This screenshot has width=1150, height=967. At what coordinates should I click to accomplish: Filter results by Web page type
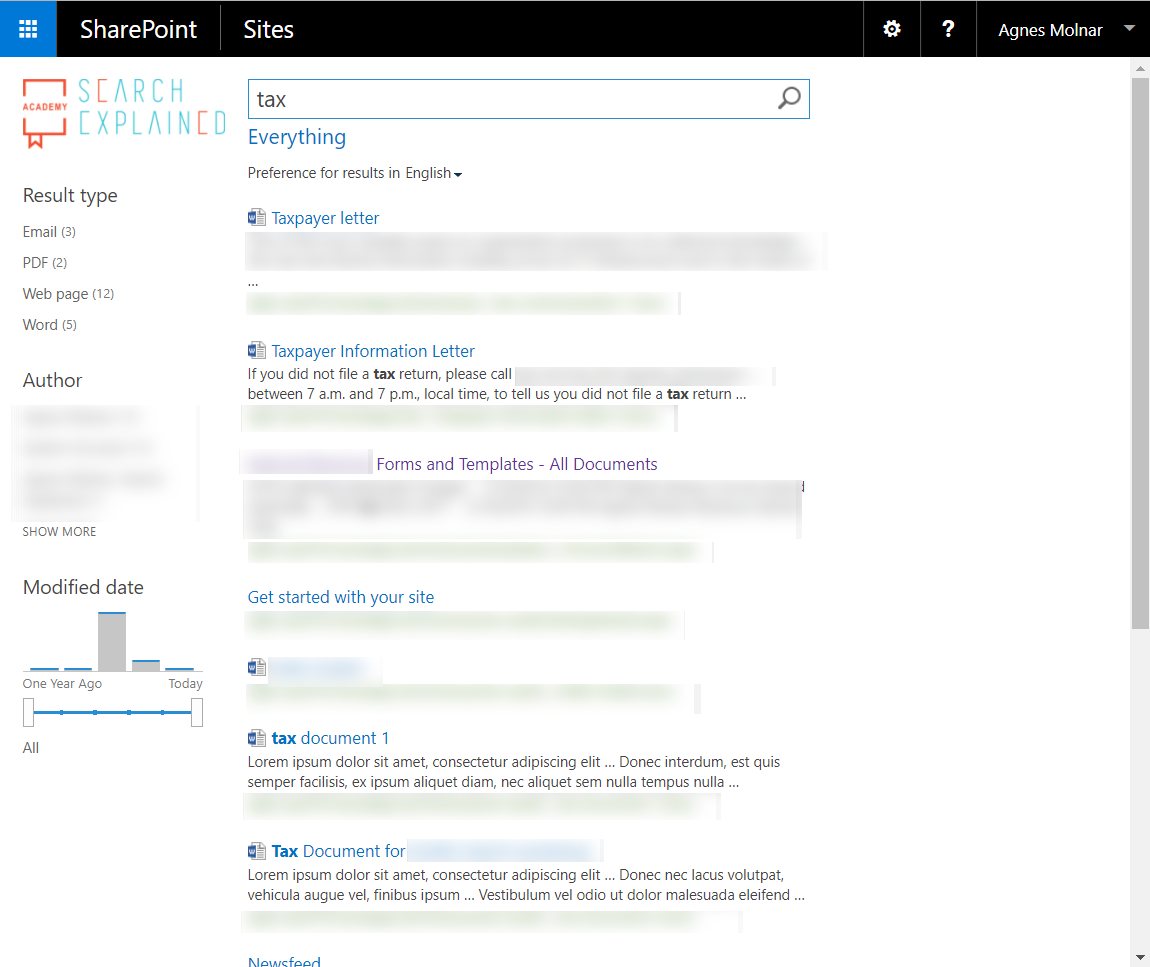(68, 293)
